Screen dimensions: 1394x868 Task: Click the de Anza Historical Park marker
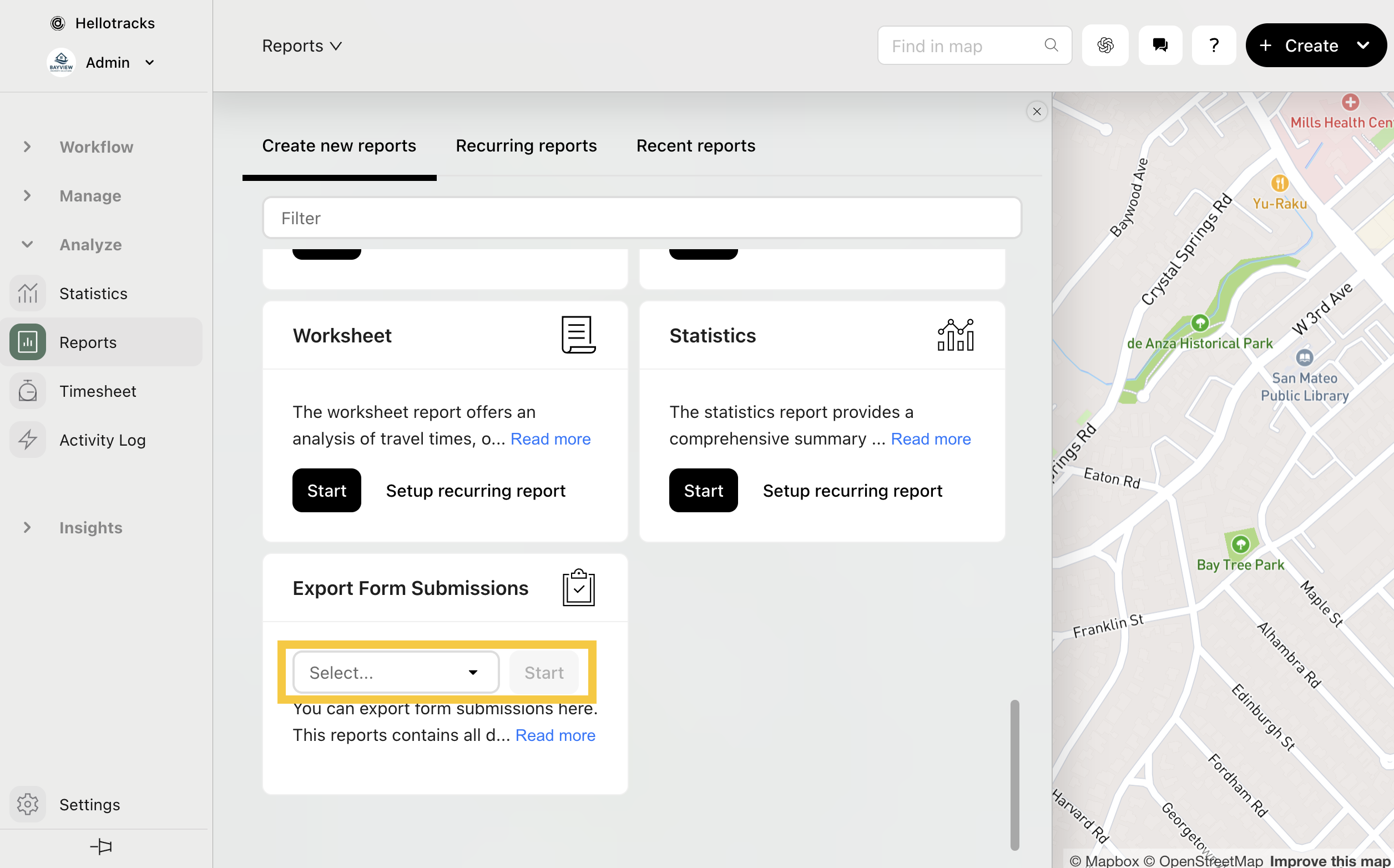1199,323
